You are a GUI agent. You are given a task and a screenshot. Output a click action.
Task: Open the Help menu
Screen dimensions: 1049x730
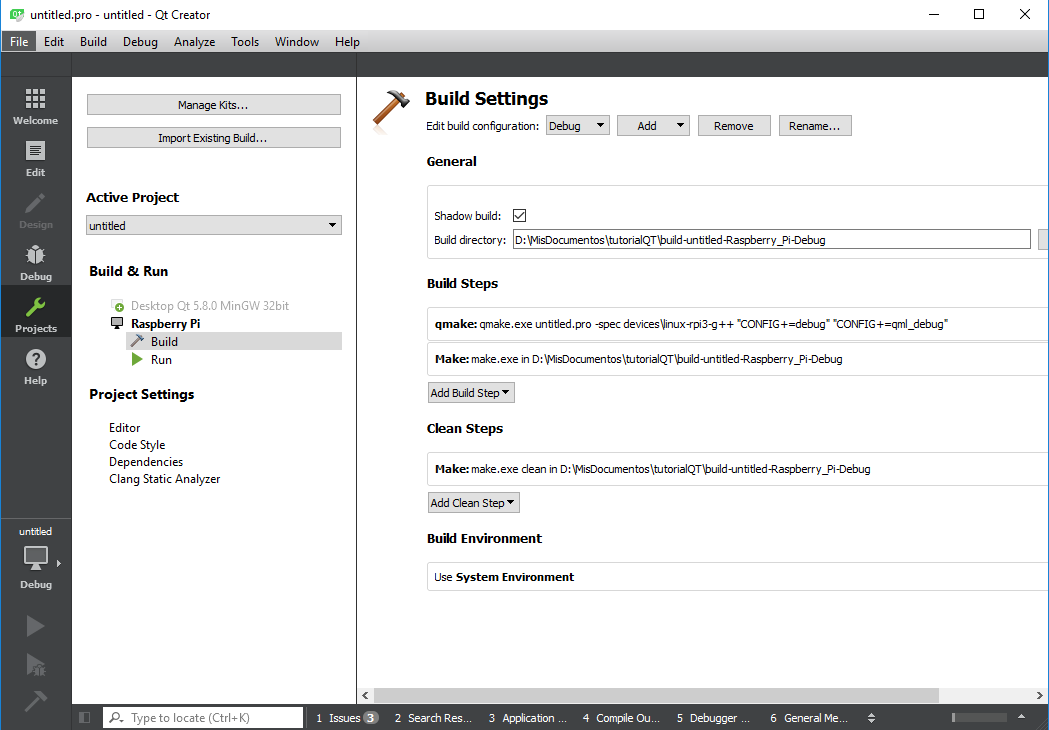(x=347, y=41)
